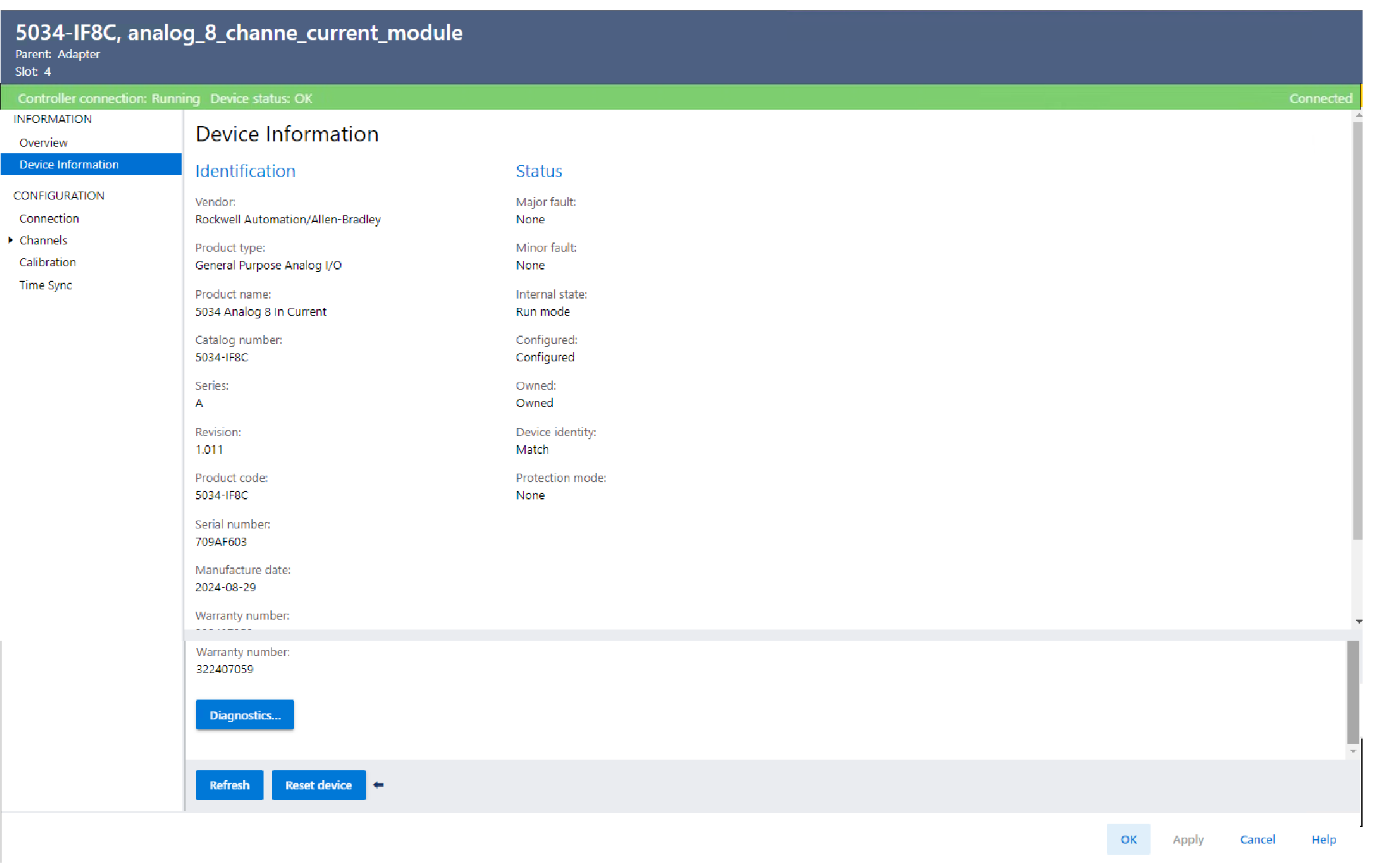Confirm with the OK button

coord(1129,839)
